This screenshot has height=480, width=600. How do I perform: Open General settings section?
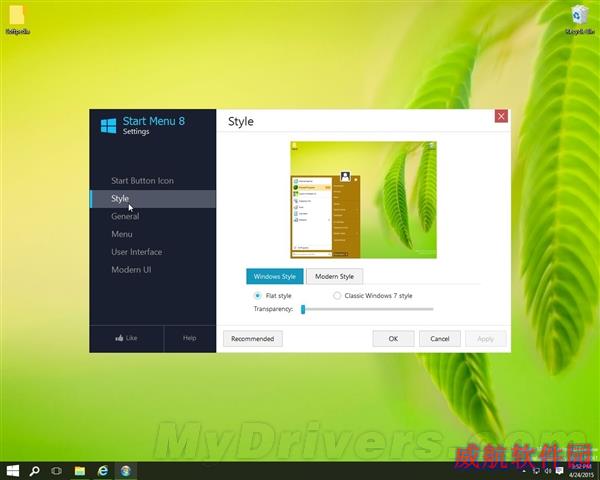[125, 216]
